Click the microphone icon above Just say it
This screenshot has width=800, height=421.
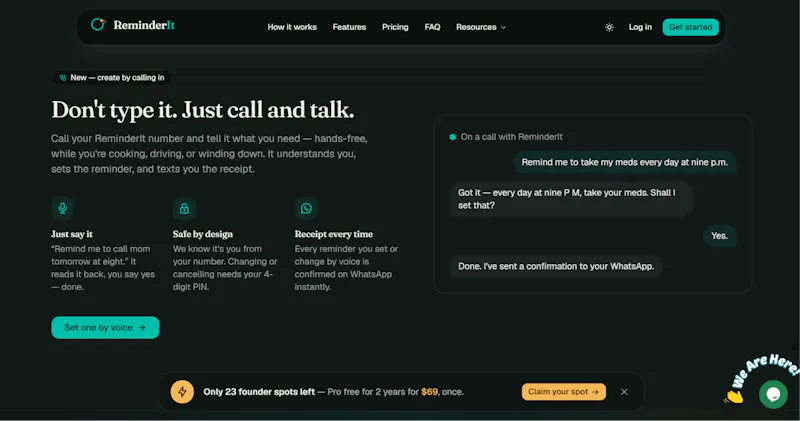[x=62, y=208]
